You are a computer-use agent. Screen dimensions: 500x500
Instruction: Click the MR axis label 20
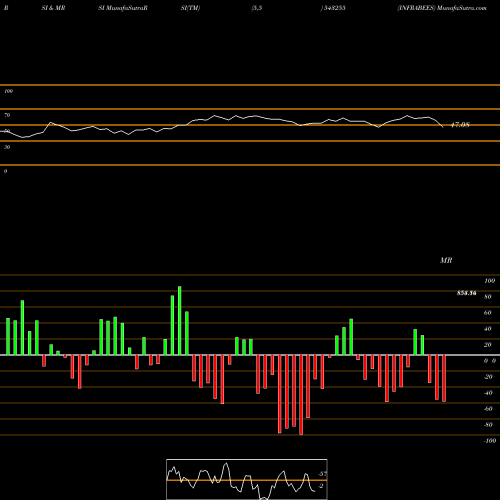point(488,345)
